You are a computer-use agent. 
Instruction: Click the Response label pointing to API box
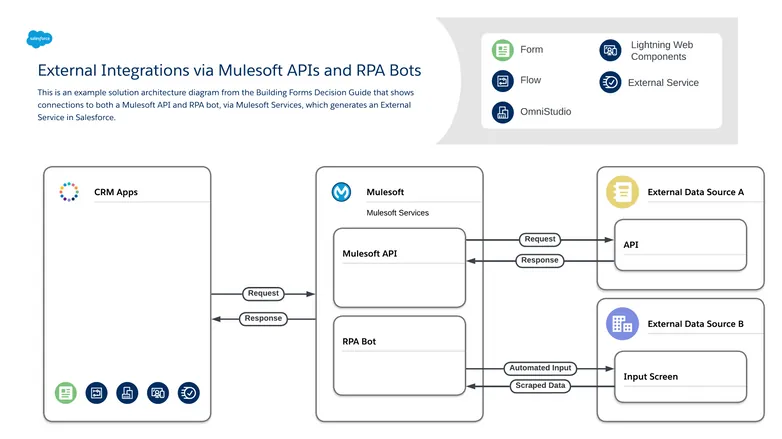(x=540, y=260)
